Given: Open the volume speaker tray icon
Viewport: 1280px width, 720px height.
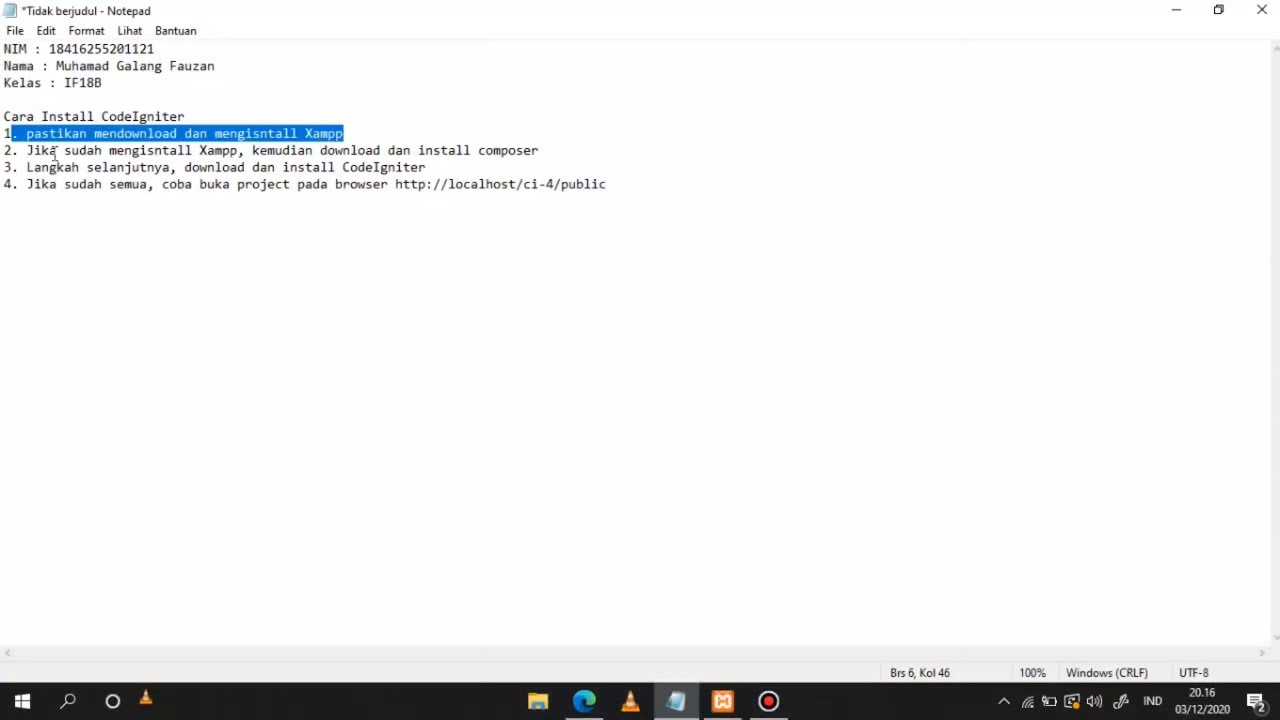Looking at the screenshot, I should pos(1094,701).
